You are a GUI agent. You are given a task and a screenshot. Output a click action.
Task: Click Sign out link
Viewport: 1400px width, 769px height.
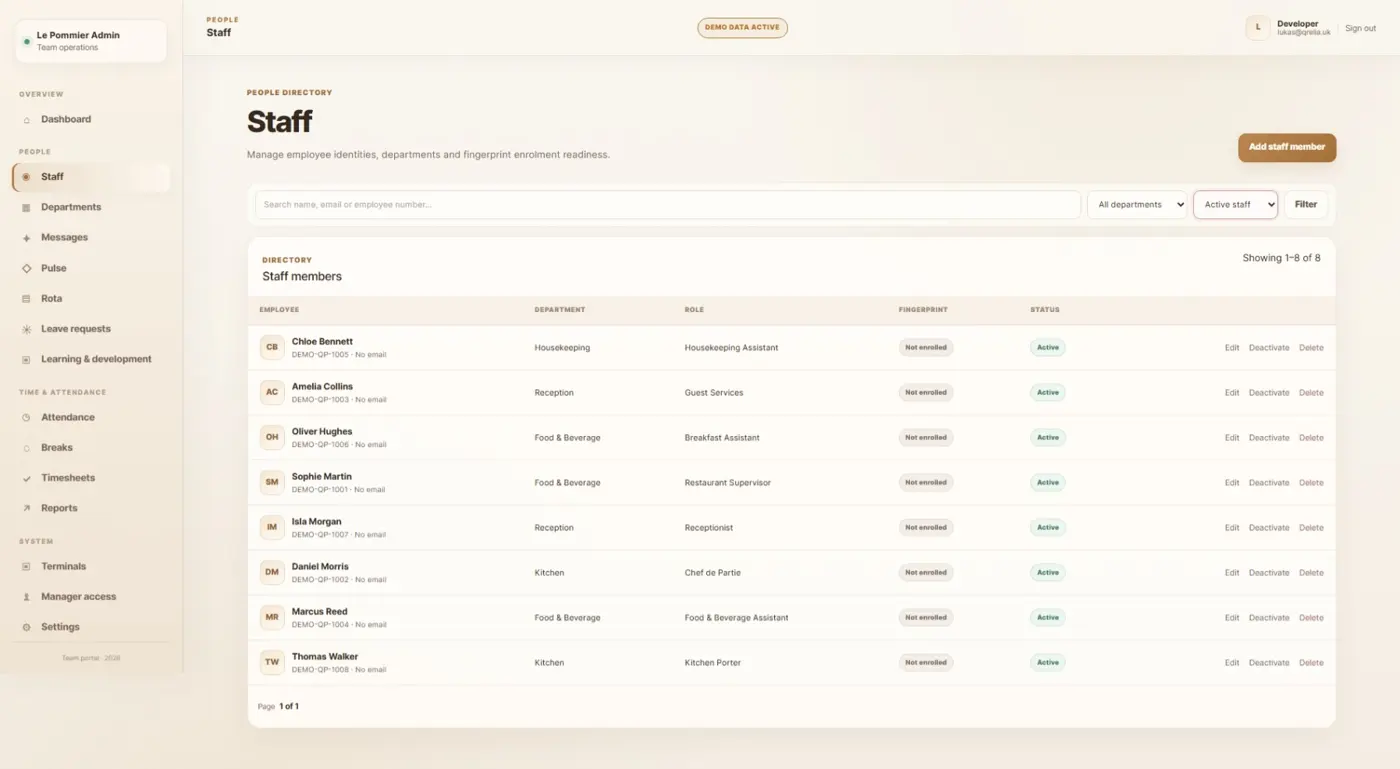tap(1360, 29)
